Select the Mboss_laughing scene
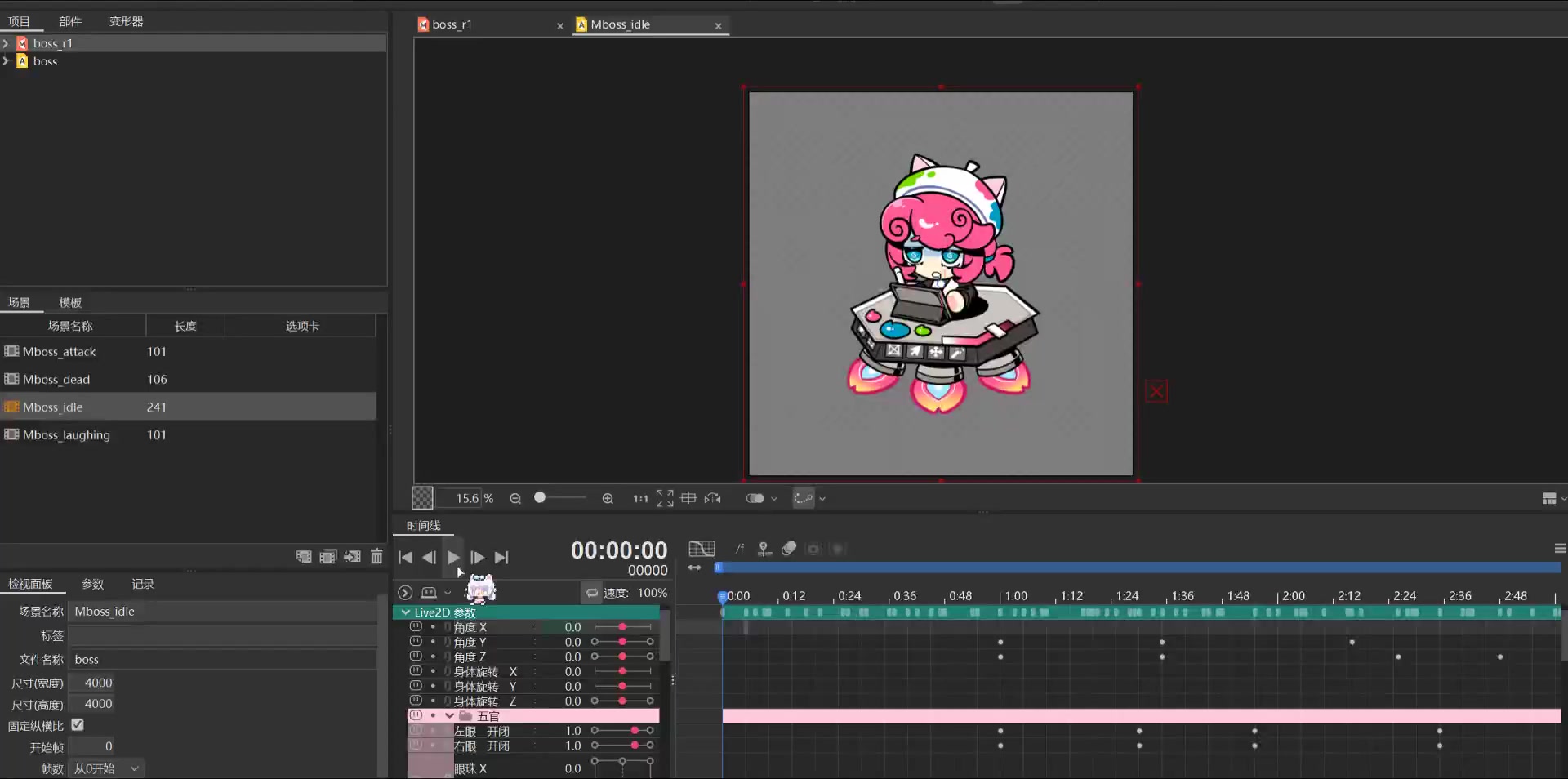This screenshot has height=779, width=1568. (x=66, y=435)
